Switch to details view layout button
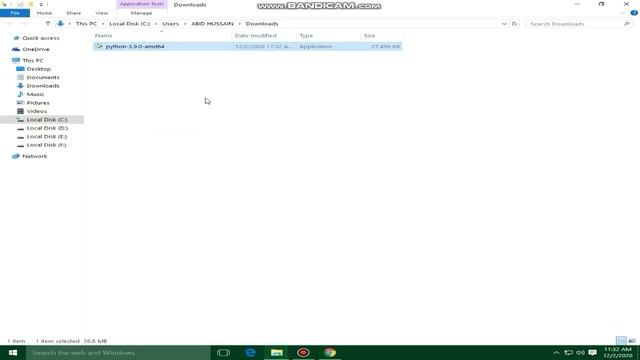640x360 pixels. click(x=621, y=340)
